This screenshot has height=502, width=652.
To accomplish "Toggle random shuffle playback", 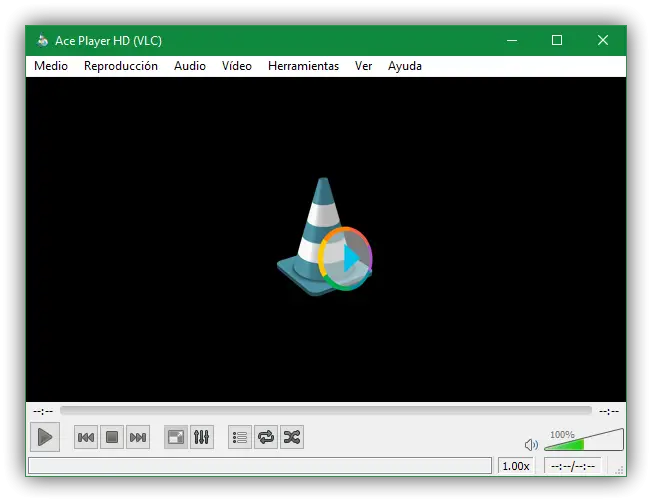I will (292, 437).
